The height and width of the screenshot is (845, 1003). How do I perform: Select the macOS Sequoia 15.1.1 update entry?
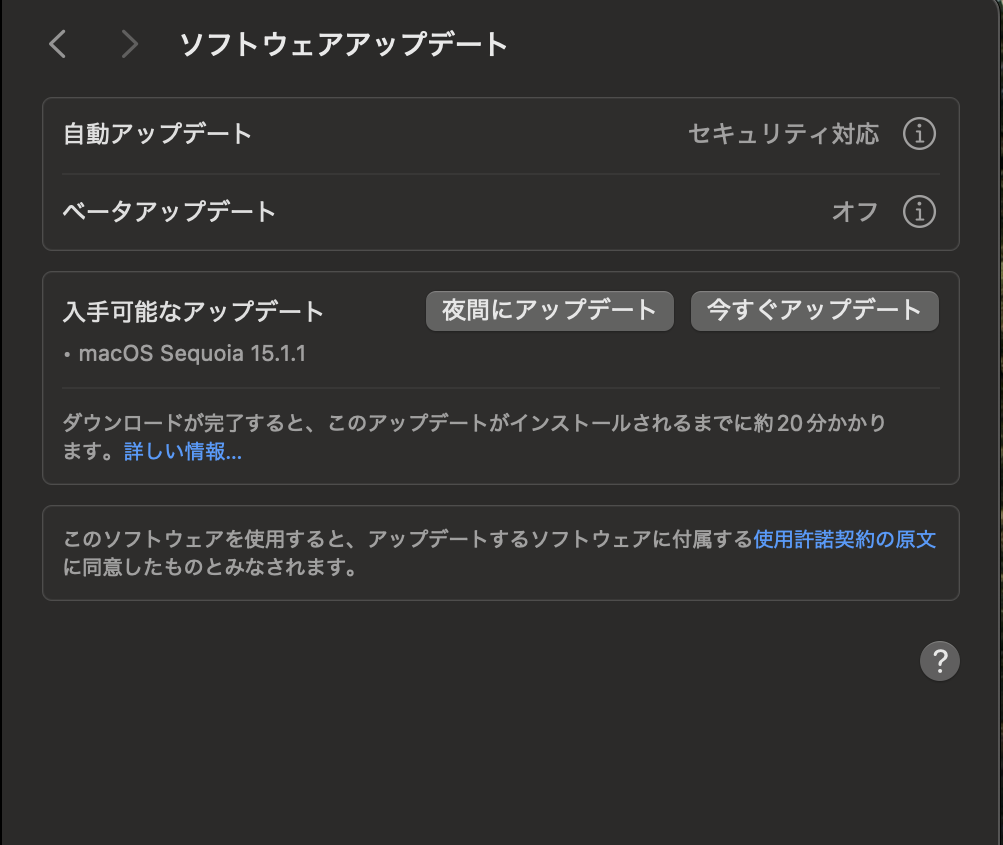pyautogui.click(x=192, y=354)
